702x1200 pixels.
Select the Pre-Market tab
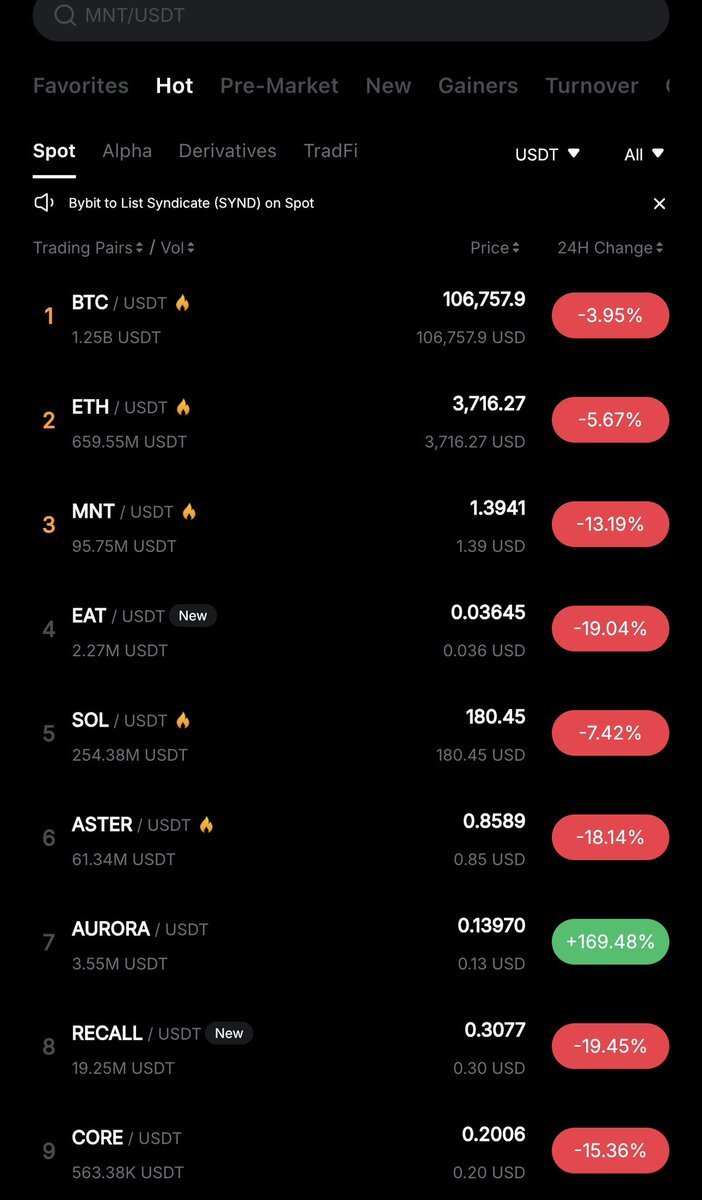(x=279, y=86)
